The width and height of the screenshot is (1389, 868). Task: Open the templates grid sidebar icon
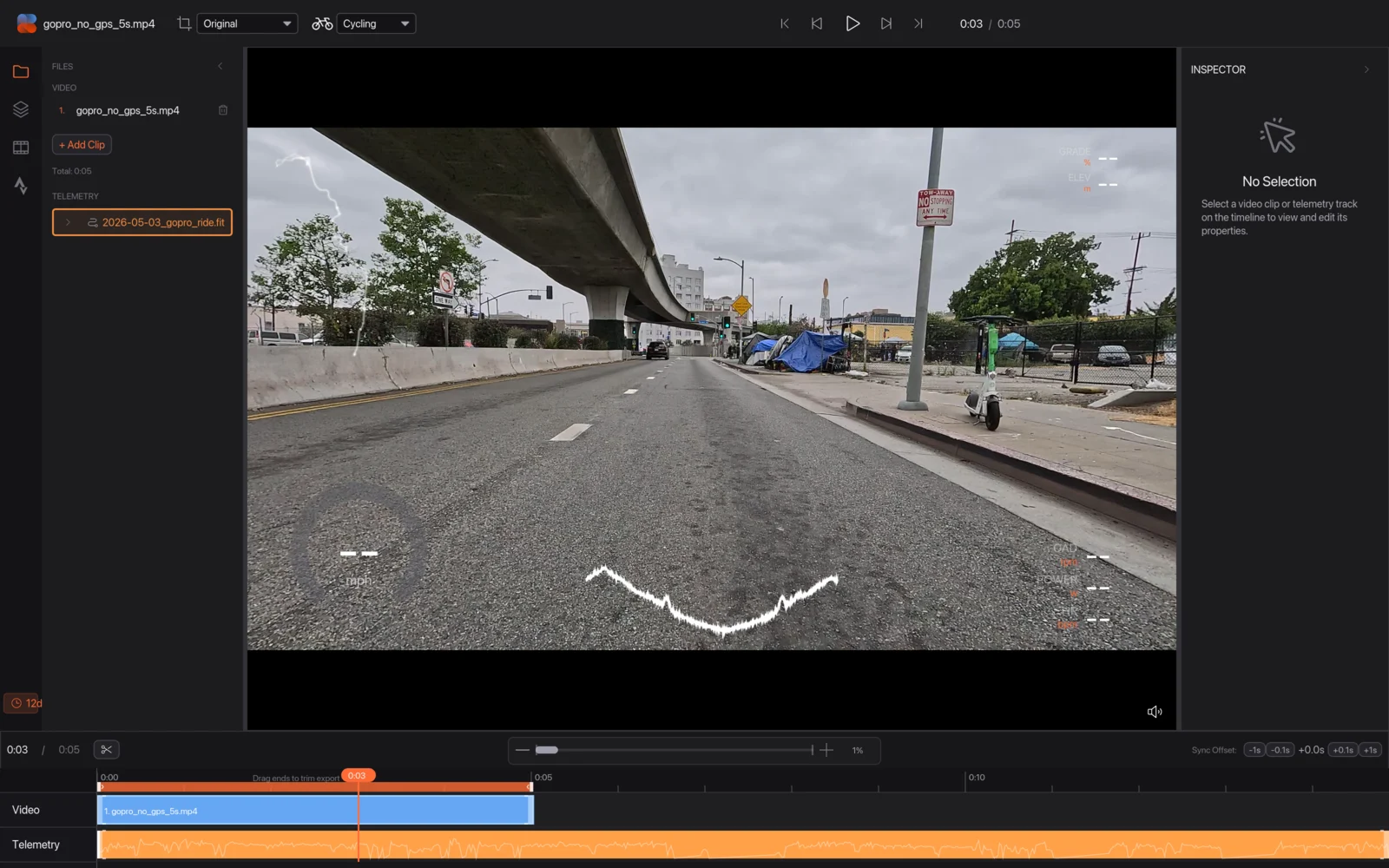[x=21, y=148]
